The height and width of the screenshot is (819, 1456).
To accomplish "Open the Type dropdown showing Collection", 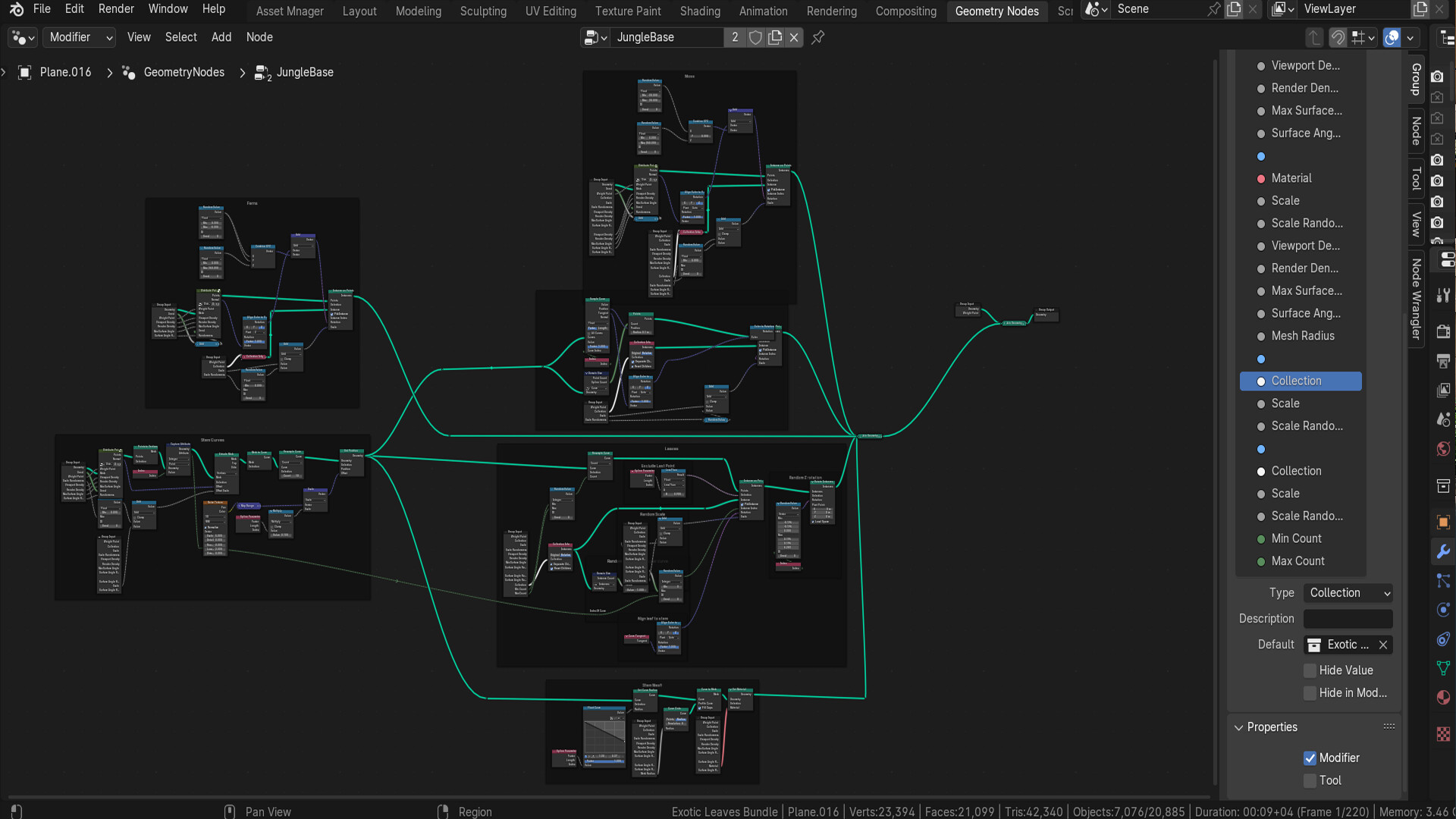I will click(x=1348, y=592).
